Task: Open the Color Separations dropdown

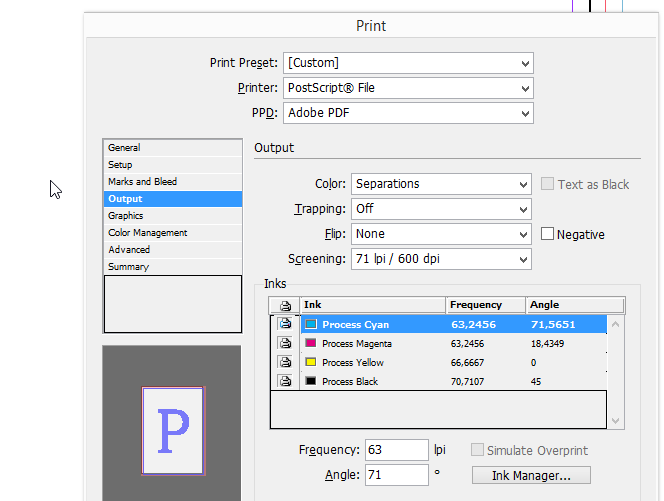Action: (441, 184)
